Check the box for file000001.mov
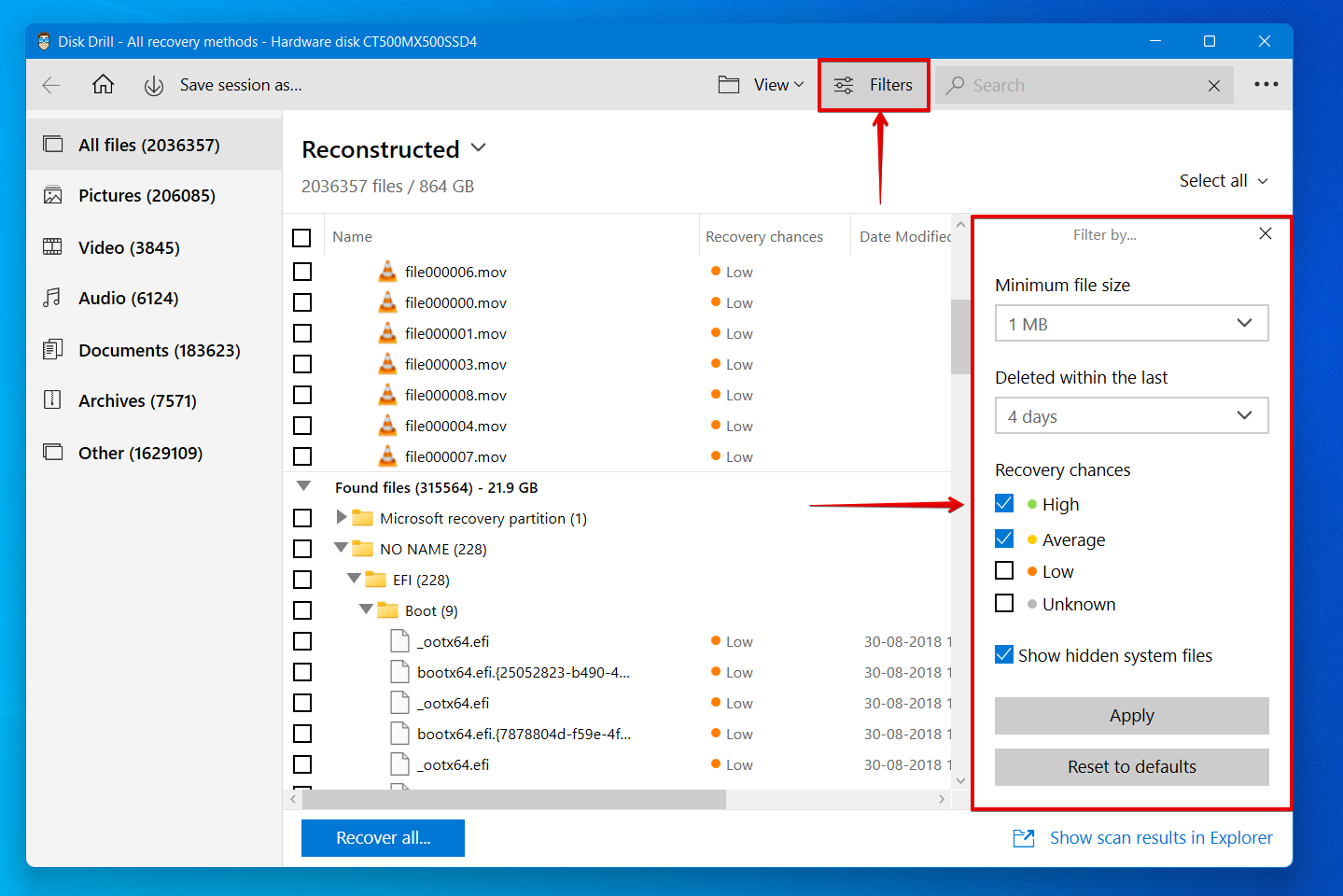 302,333
